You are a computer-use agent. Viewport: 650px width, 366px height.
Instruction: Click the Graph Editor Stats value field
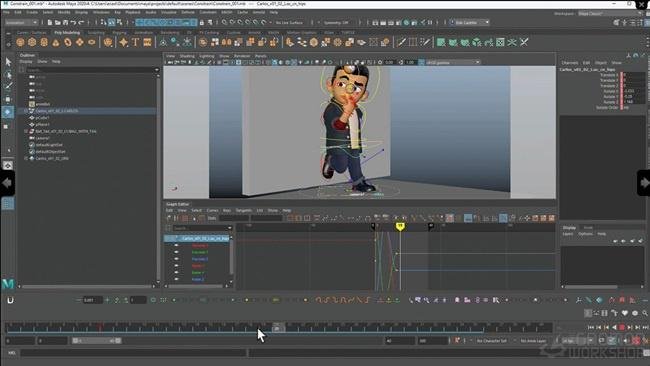click(234, 218)
